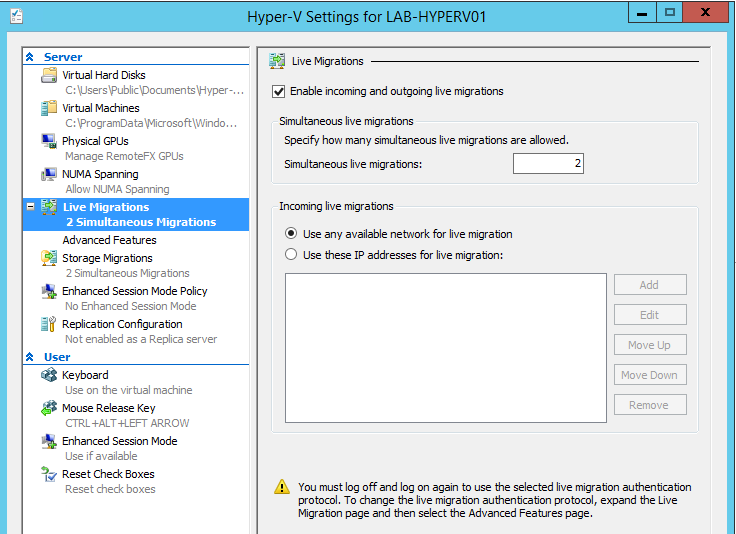This screenshot has height=534, width=736.
Task: Select Use any available network radio button
Action: (291, 233)
